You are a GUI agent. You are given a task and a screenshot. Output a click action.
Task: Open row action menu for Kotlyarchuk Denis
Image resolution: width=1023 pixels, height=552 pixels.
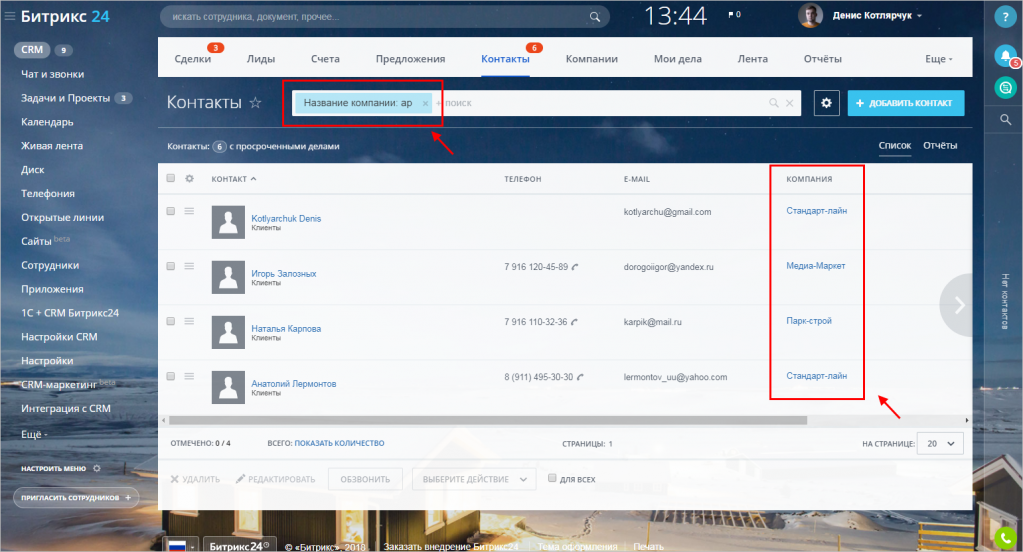[x=189, y=211]
